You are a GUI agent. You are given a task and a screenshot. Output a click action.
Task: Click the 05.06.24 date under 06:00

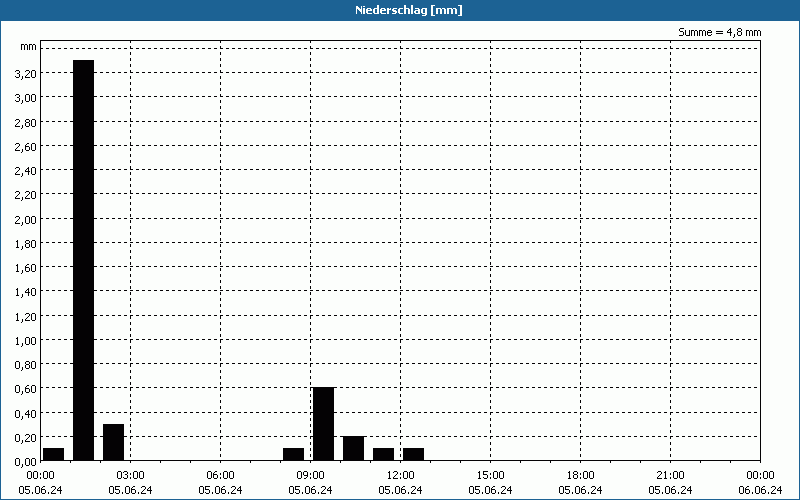[x=220, y=490]
